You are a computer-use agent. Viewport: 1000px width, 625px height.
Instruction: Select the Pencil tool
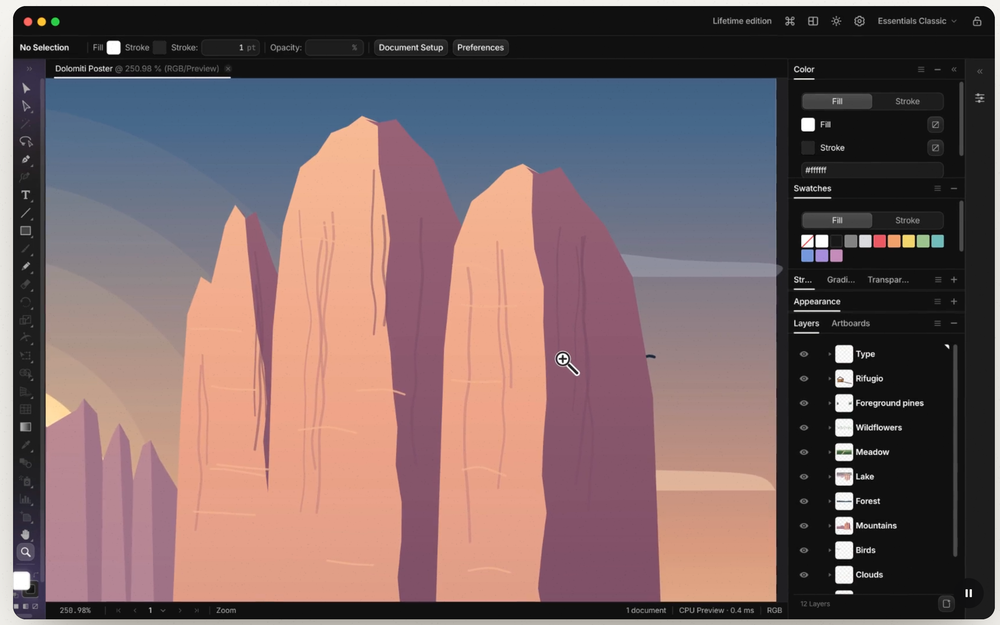(26, 267)
